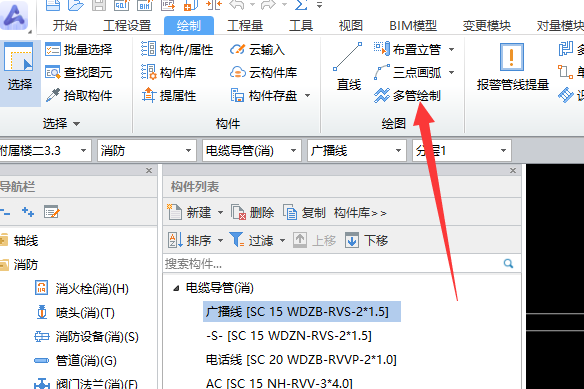The width and height of the screenshot is (584, 389).
Task: Select 消火栓(消)(H) in navigation
Action: (x=82, y=289)
